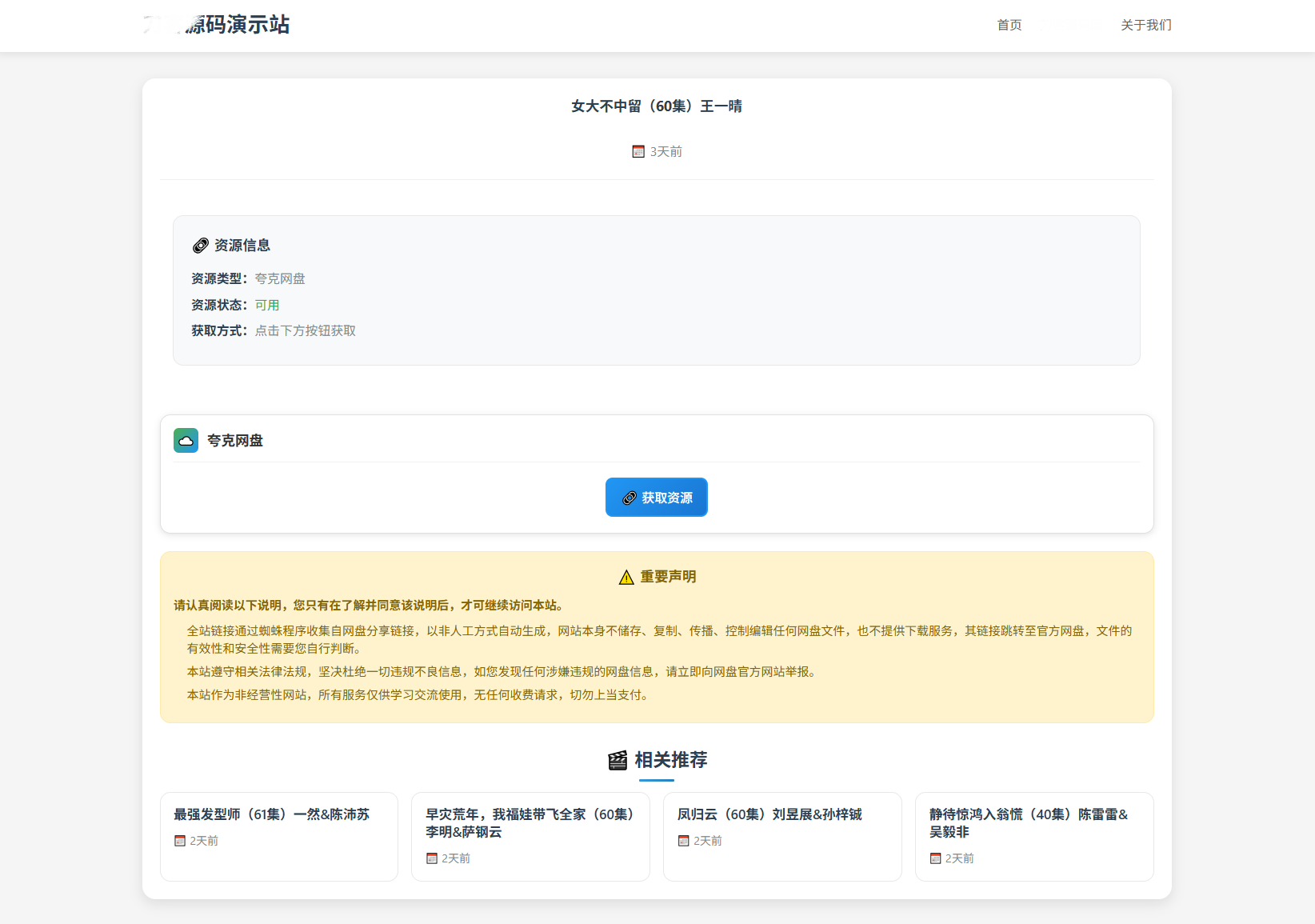Click the page title 女大不中留（60集）王一晴

click(656, 106)
